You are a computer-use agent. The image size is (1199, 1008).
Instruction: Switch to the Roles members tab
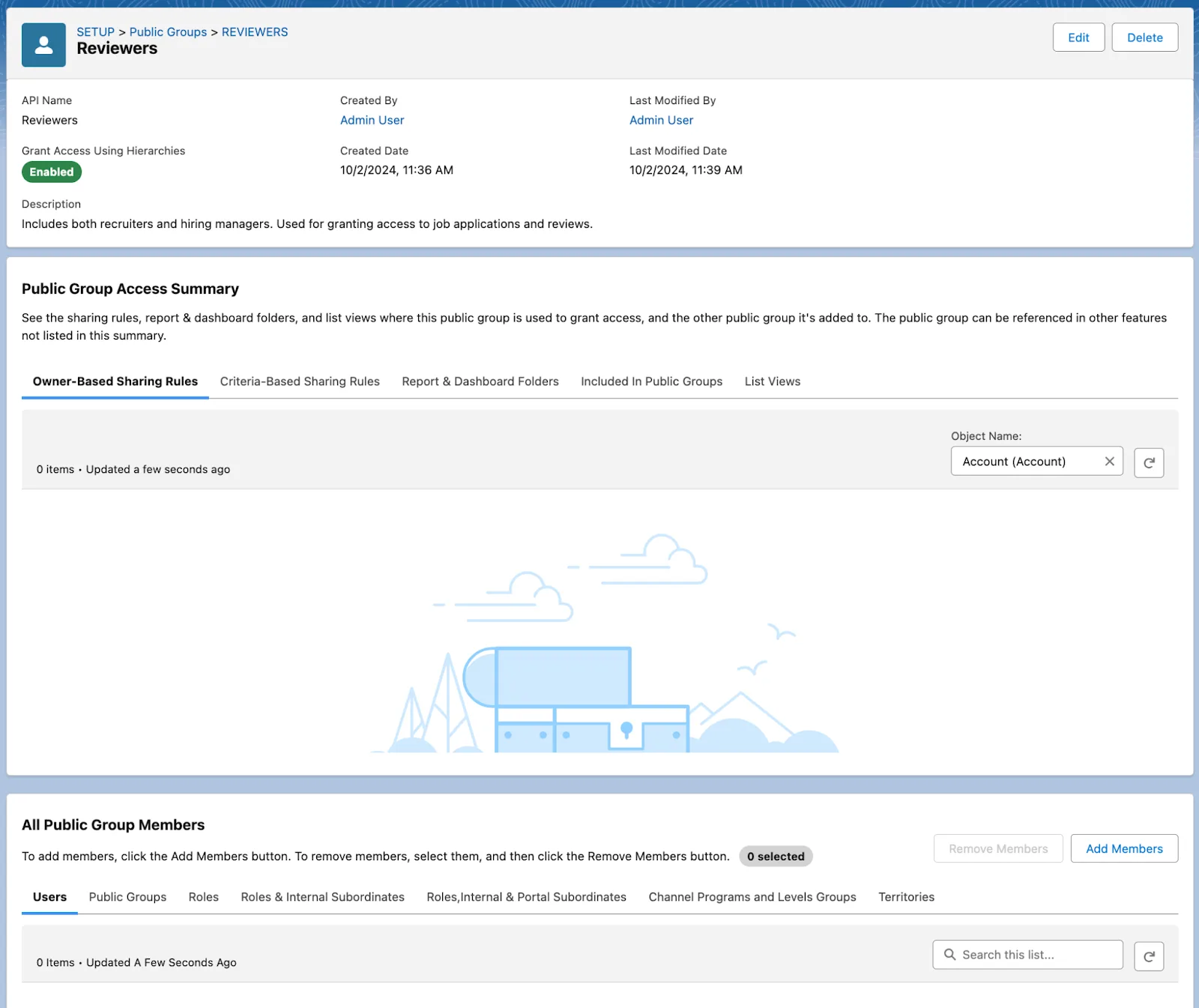tap(203, 897)
